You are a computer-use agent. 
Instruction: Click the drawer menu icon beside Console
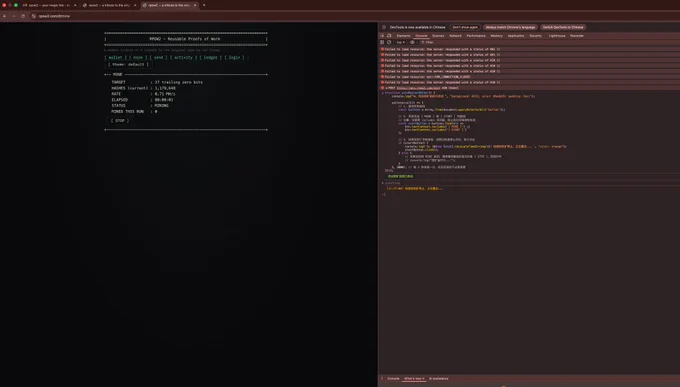tap(382, 379)
